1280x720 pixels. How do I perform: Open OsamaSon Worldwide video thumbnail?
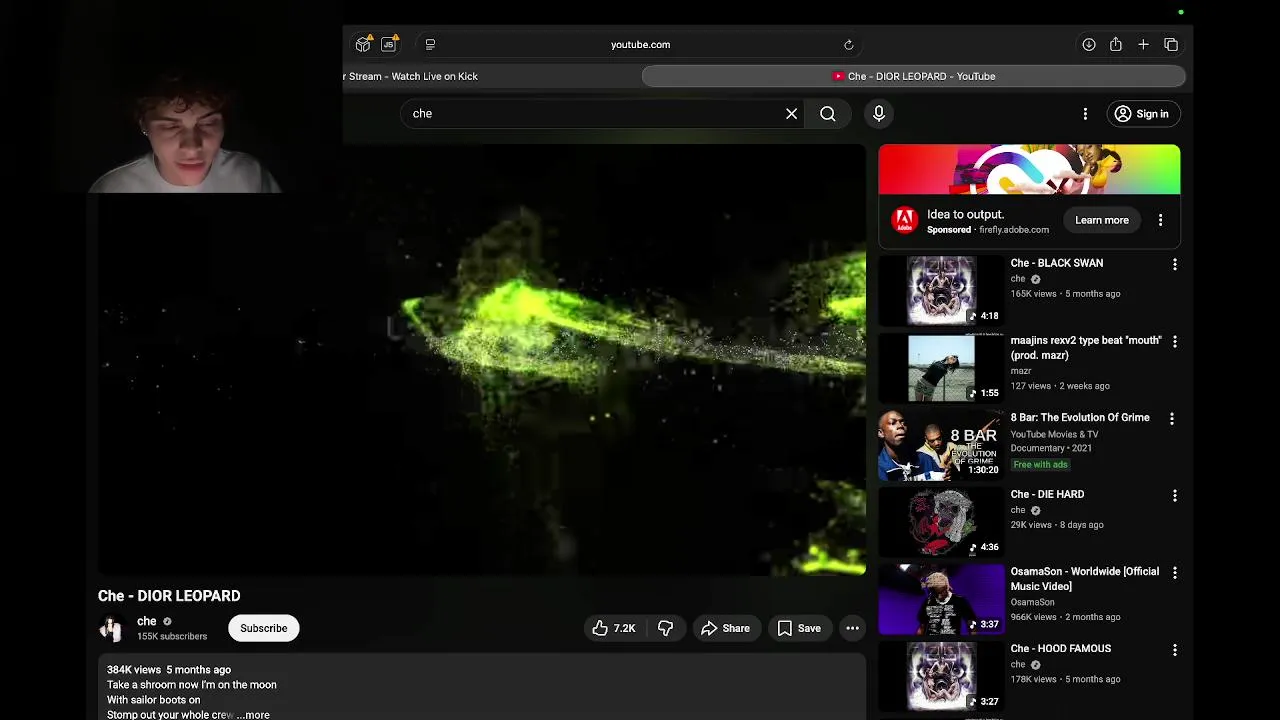941,599
